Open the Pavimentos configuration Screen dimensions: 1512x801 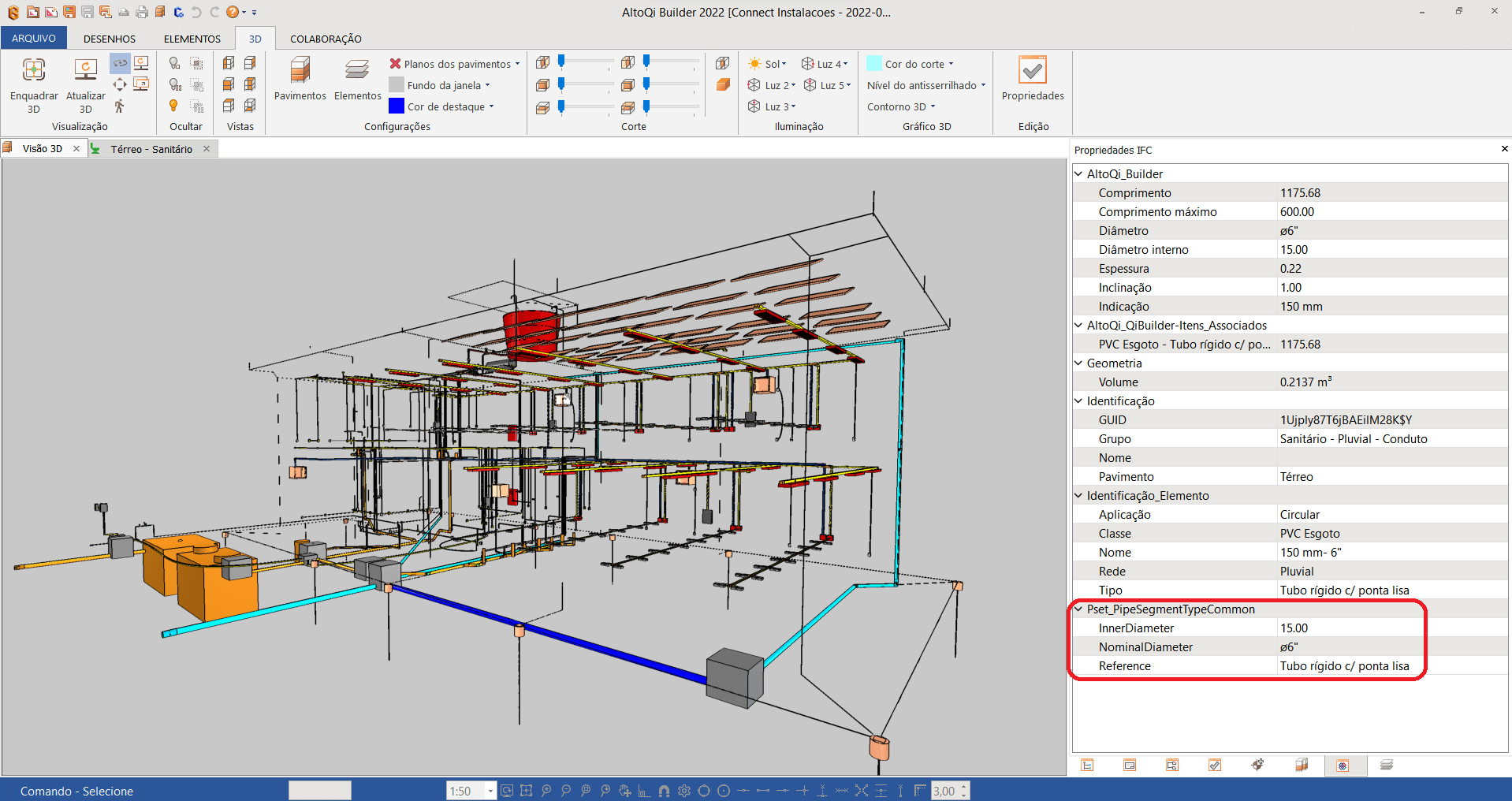click(300, 71)
